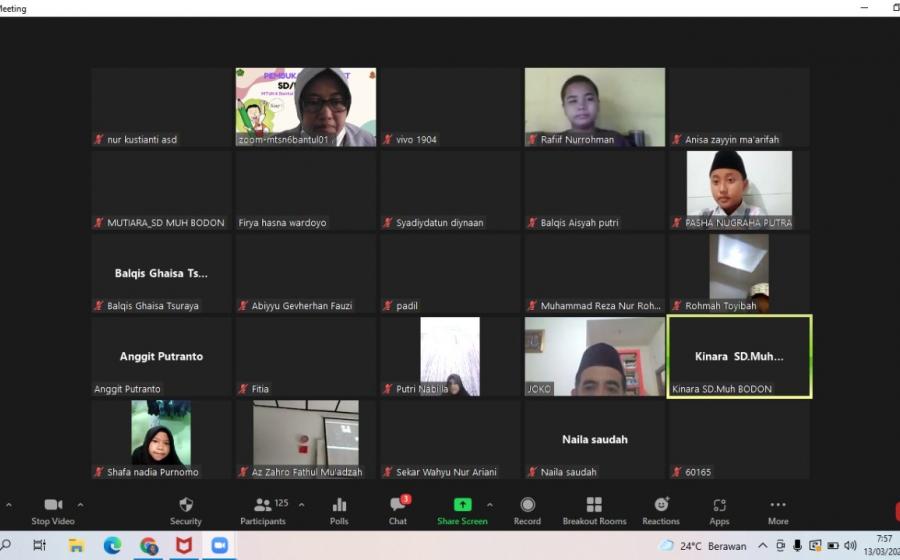Select the highlighted Kinara SD.Muh BODON tile
This screenshot has width=900, height=560.
pos(739,356)
